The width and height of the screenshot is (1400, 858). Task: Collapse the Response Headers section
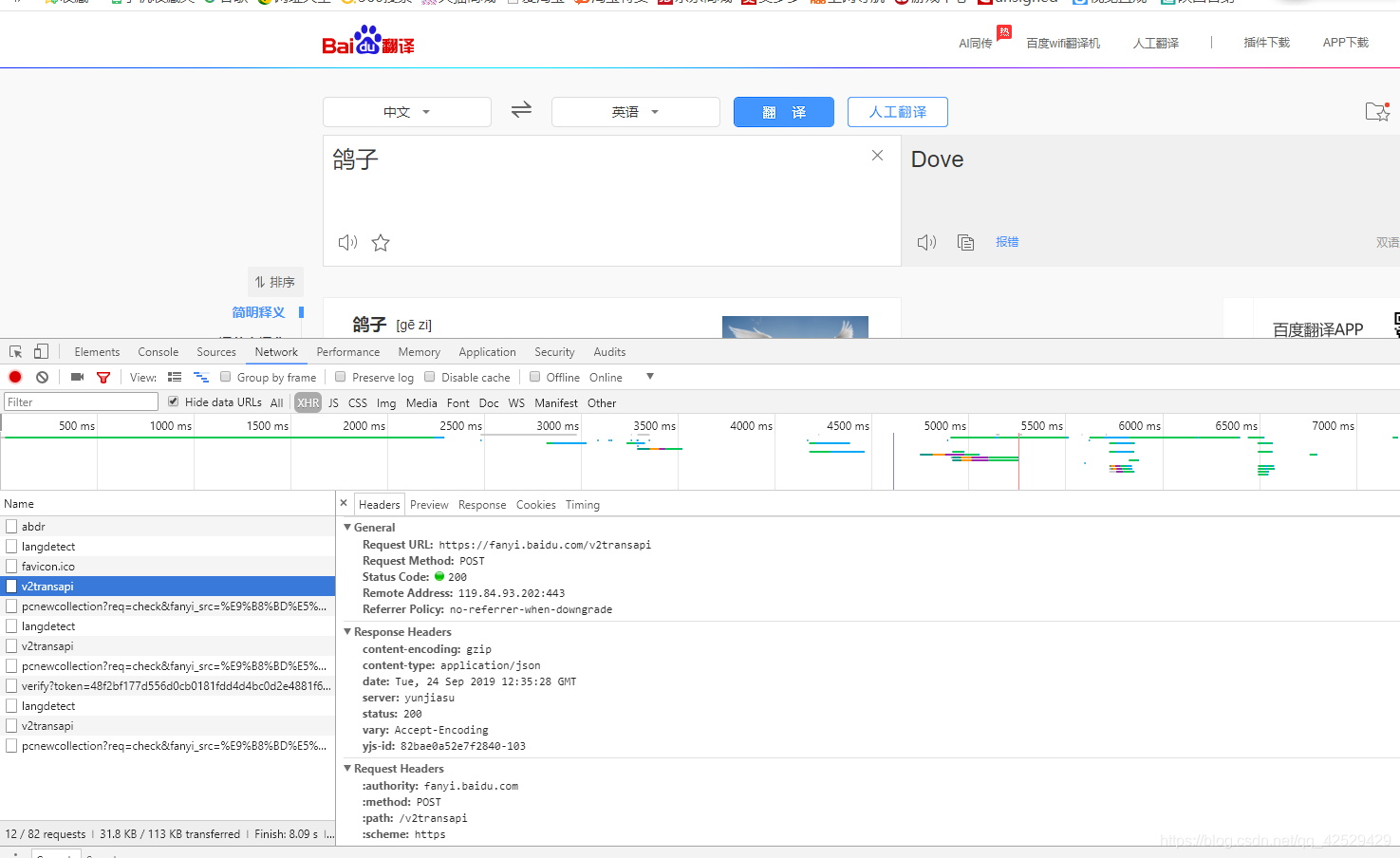347,631
